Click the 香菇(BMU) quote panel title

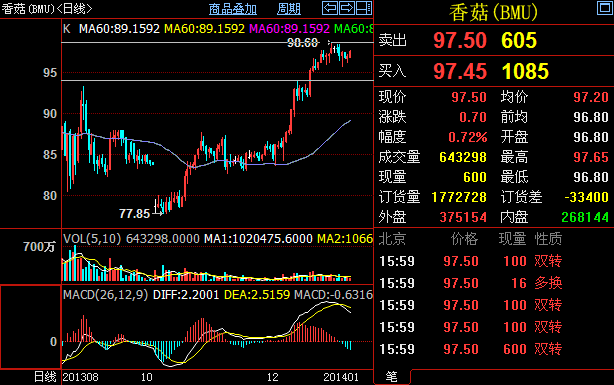(x=493, y=13)
